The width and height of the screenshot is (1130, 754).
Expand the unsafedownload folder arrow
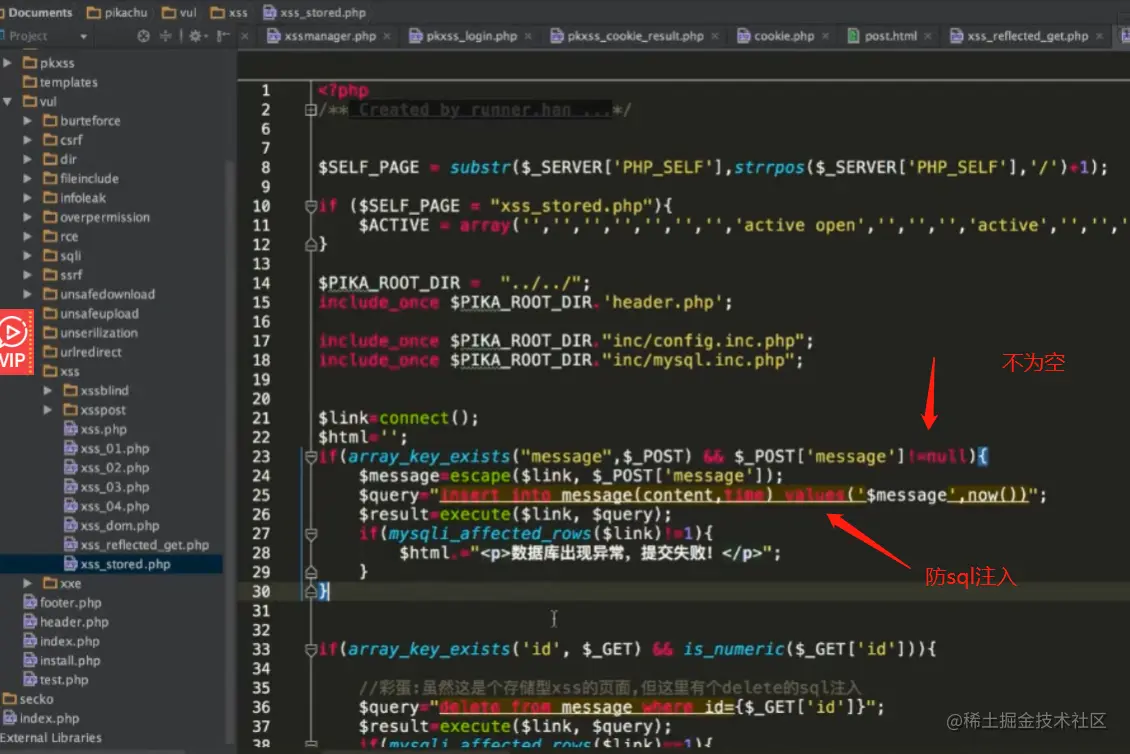pyautogui.click(x=27, y=294)
